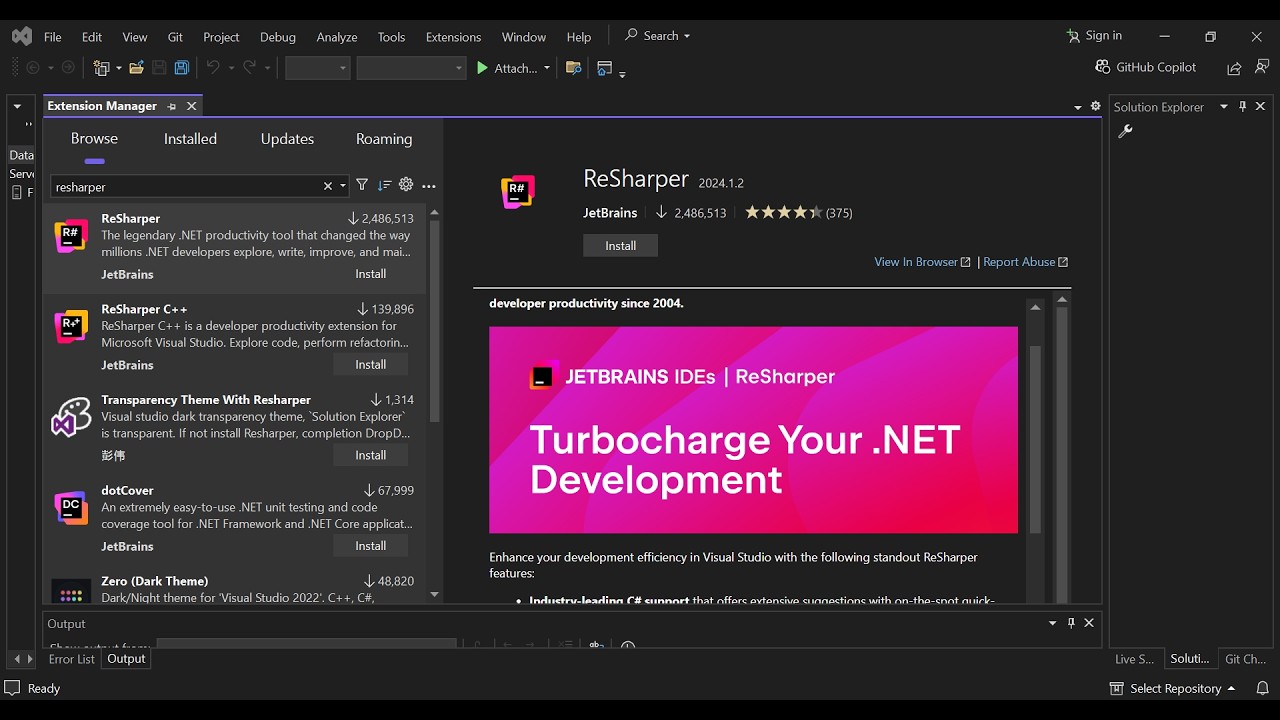Open the Extensions menu
Viewport: 1280px width, 720px height.
point(453,37)
